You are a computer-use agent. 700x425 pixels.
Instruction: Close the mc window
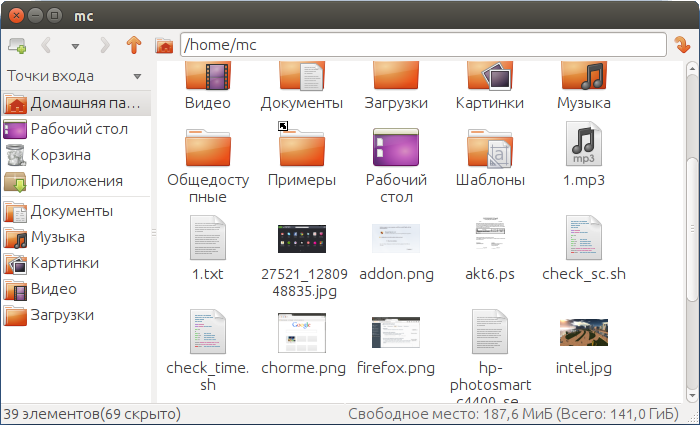[x=17, y=16]
